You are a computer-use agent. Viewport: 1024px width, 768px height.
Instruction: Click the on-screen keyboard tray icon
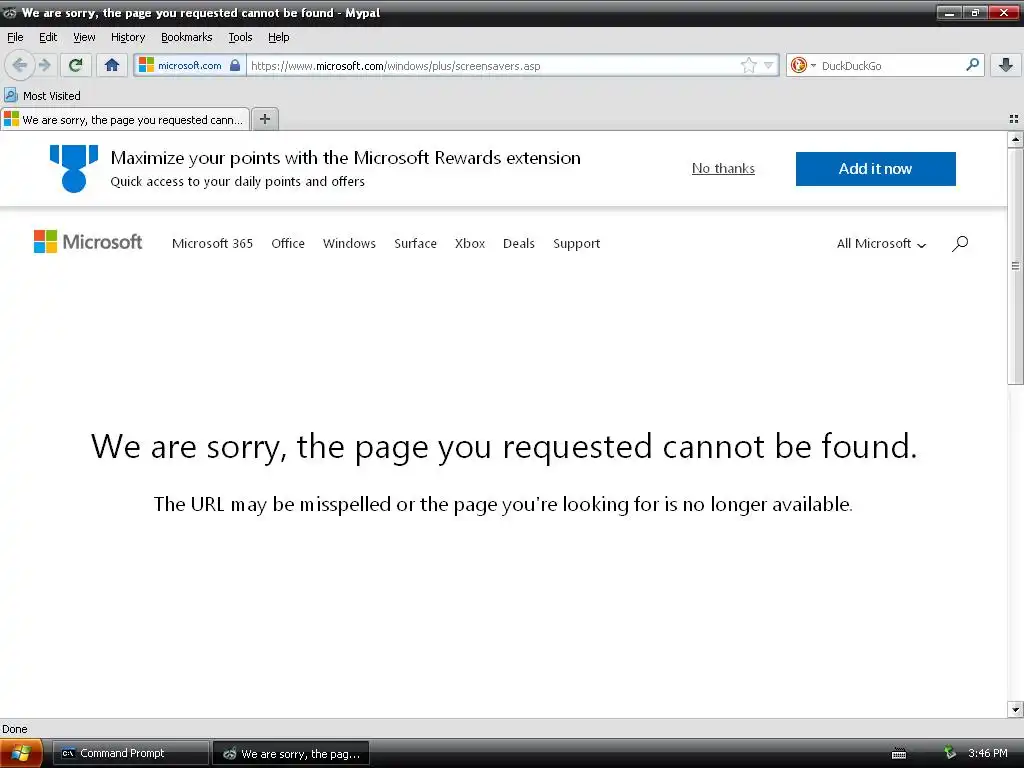pyautogui.click(x=899, y=754)
